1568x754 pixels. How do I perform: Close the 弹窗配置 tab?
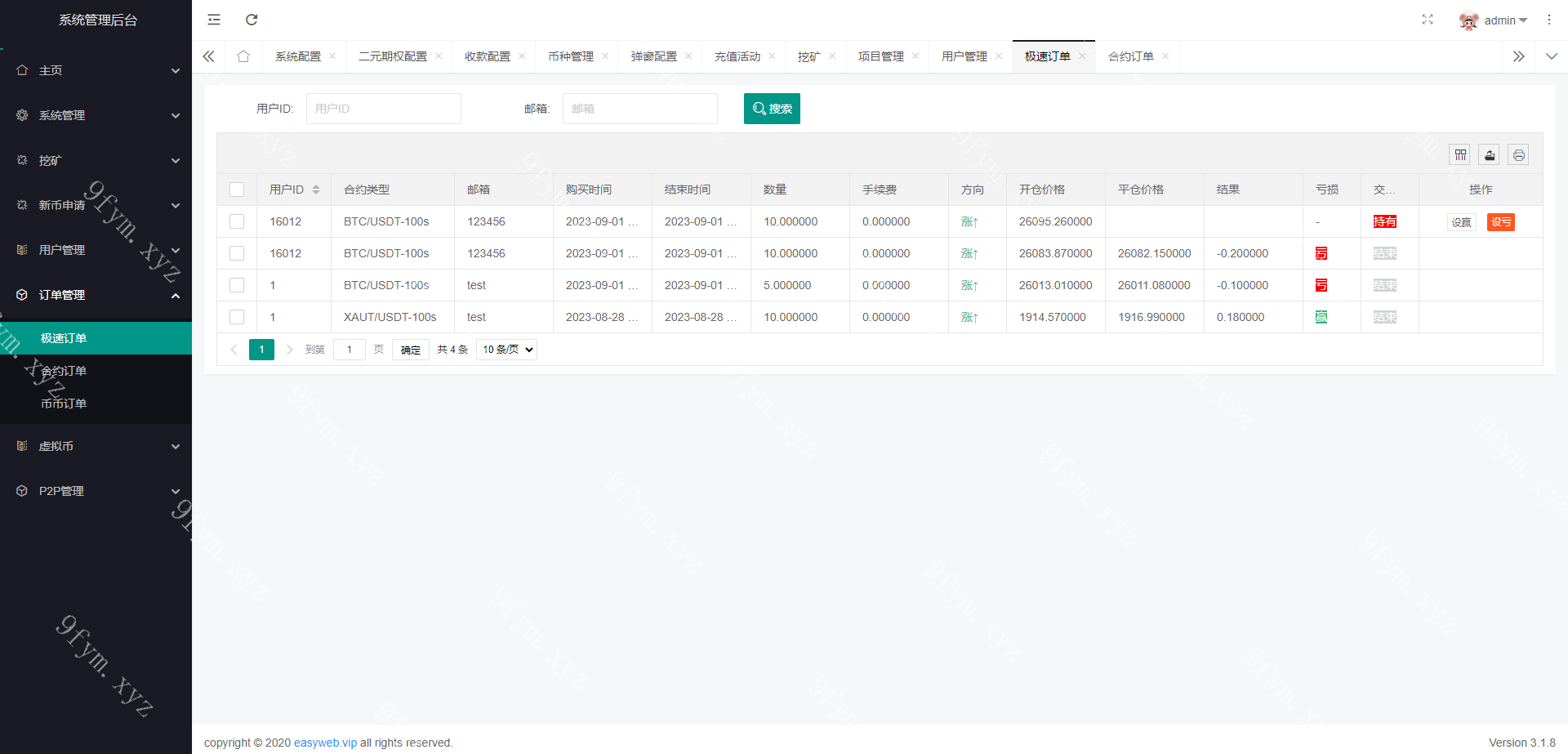tap(688, 56)
